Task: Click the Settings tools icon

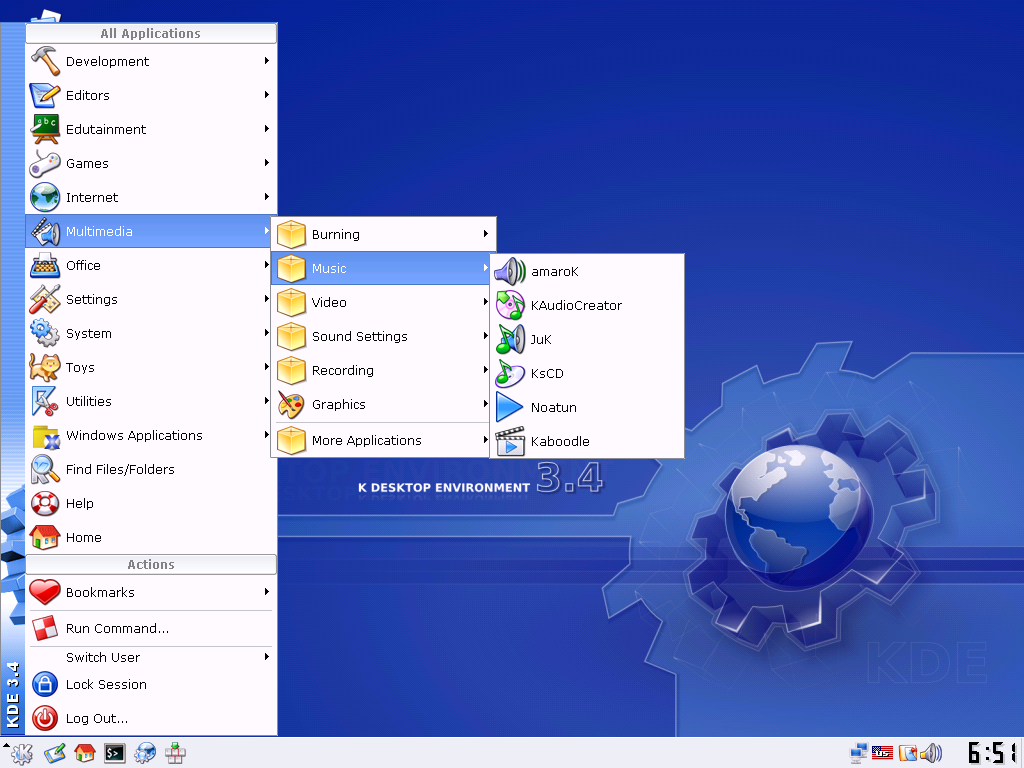Action: (45, 299)
